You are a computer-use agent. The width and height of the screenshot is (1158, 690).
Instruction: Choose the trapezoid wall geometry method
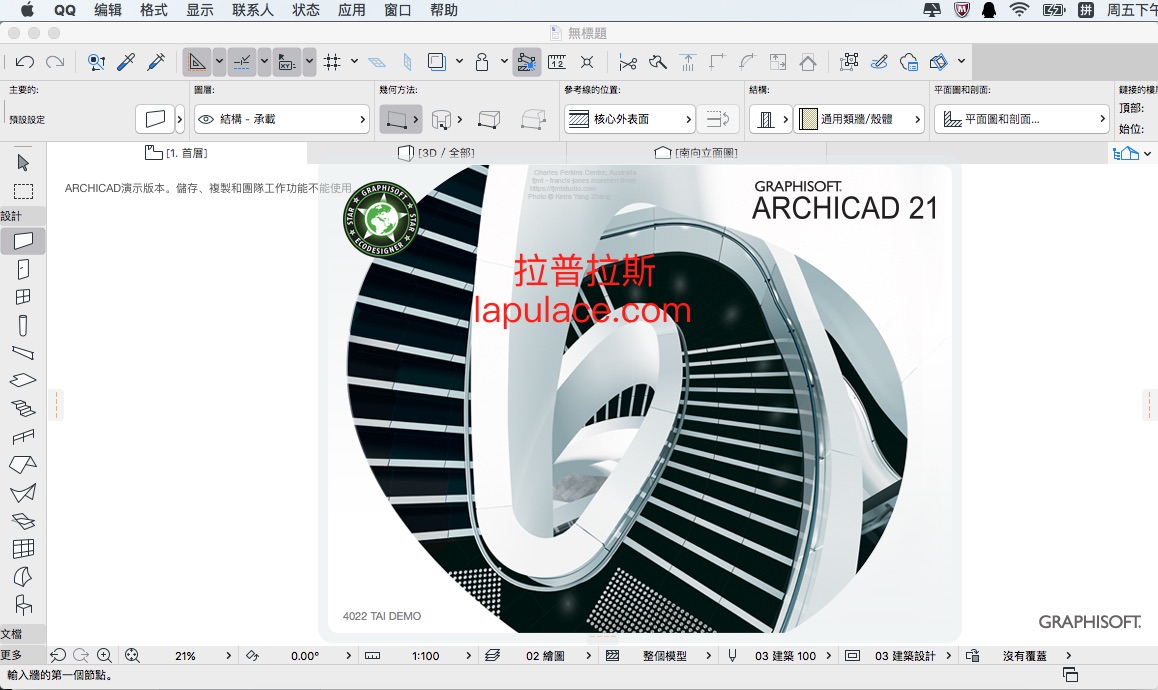click(489, 119)
